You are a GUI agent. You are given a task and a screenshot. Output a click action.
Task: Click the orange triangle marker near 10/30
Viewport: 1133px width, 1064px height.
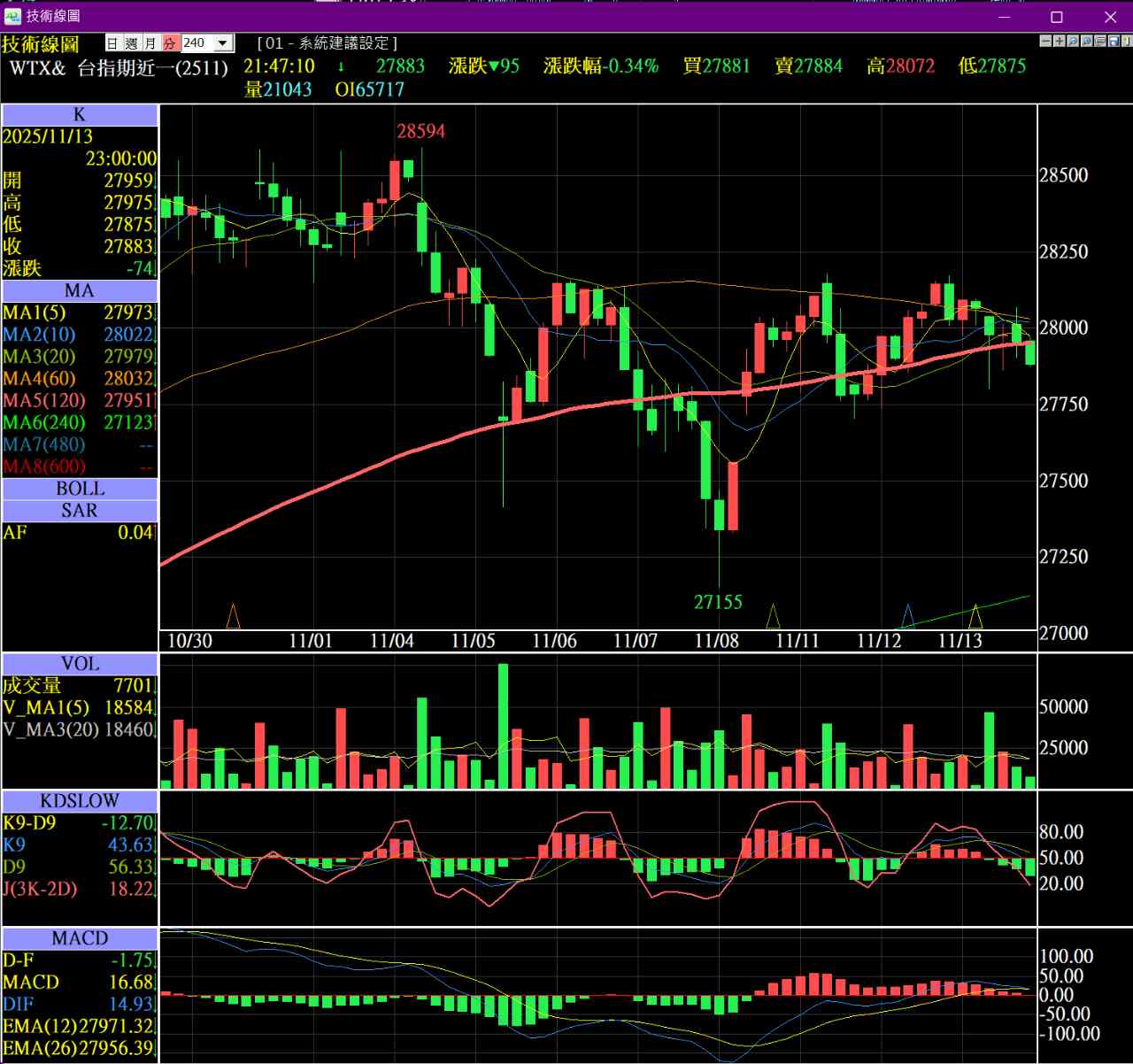(233, 616)
